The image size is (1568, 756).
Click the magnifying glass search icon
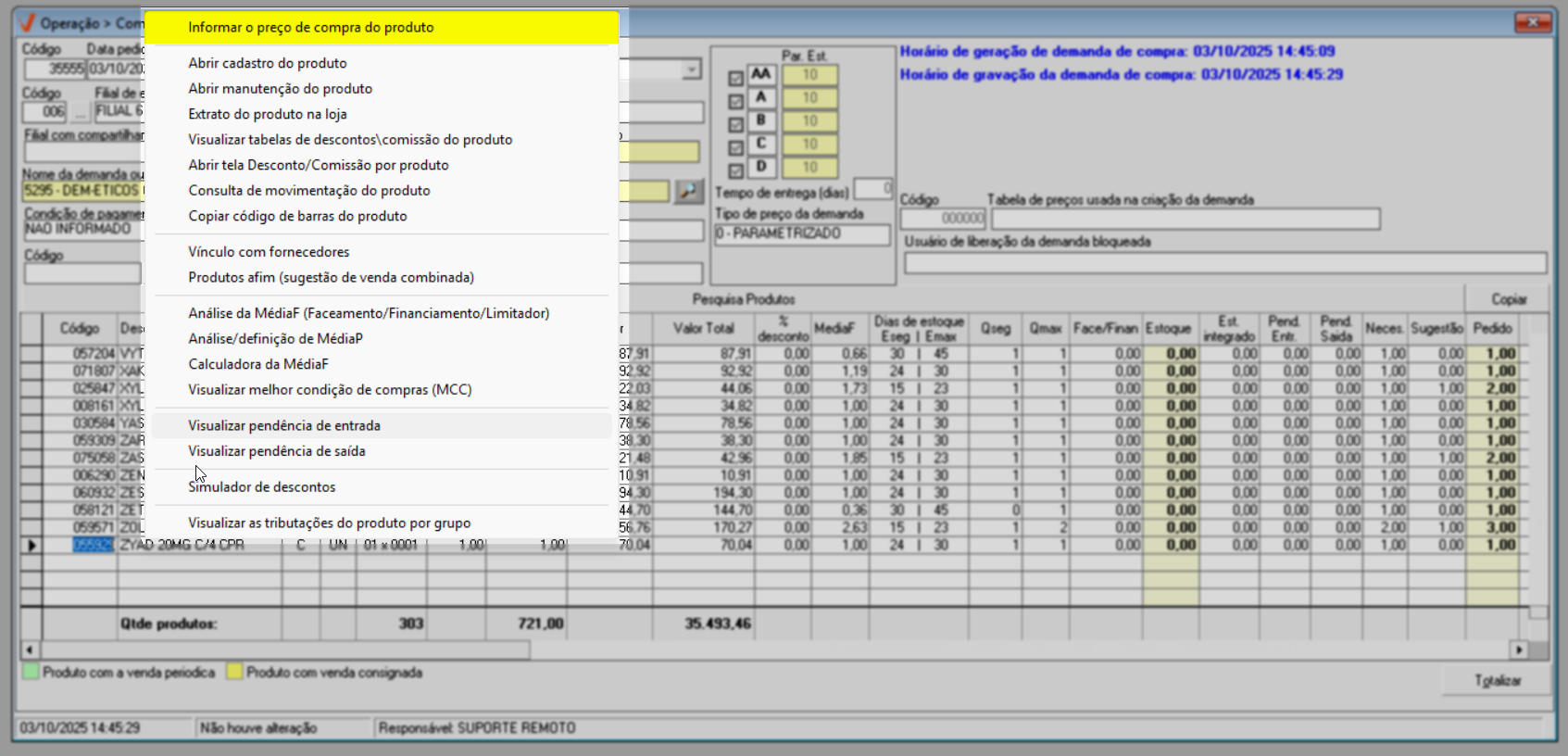pos(688,191)
